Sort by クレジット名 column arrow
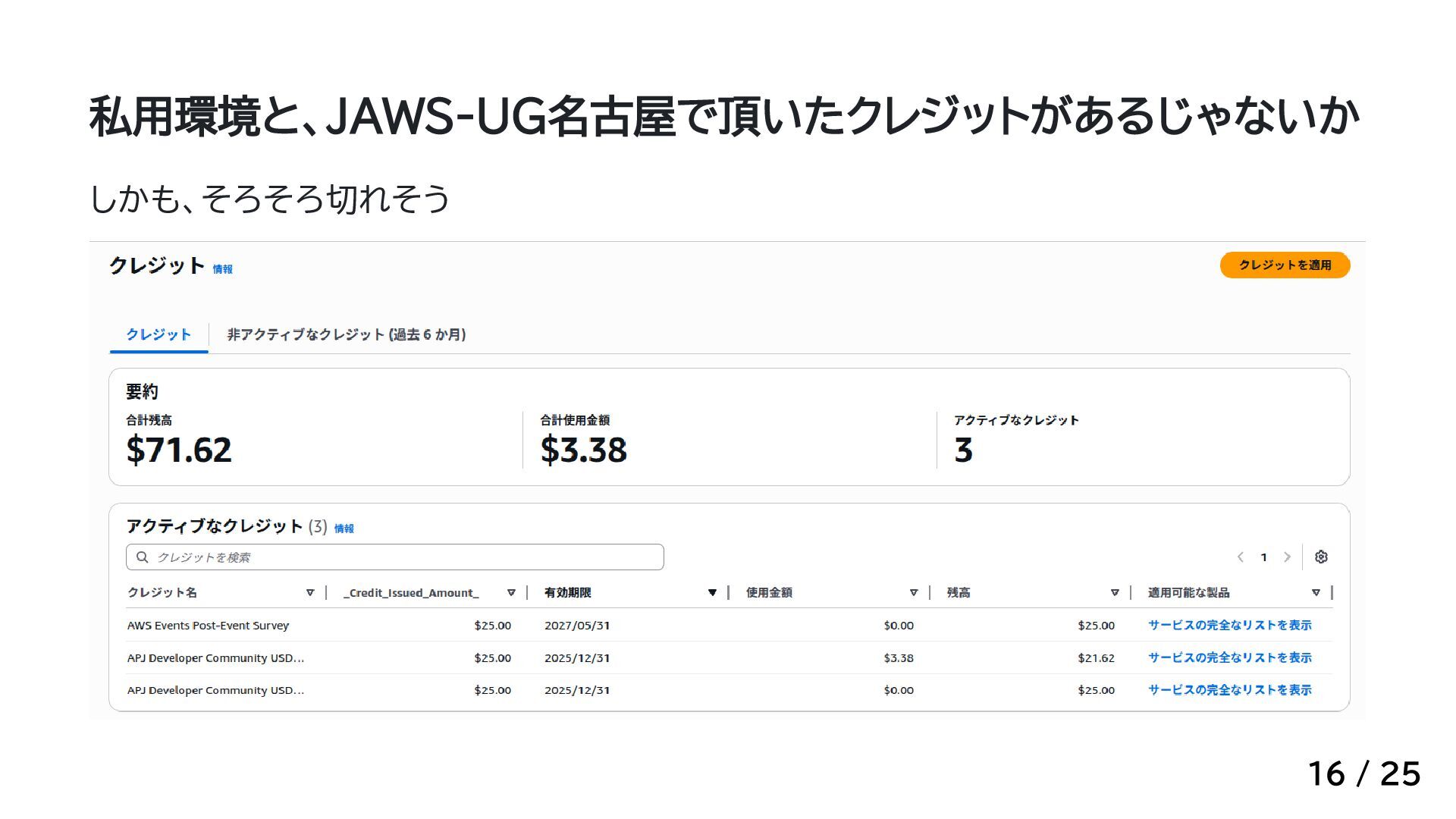Image resolution: width=1456 pixels, height=819 pixels. click(x=310, y=592)
